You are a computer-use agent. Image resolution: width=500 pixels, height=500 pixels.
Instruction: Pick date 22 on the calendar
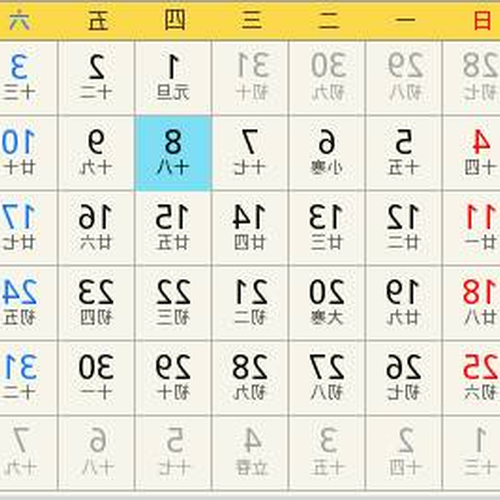[173, 303]
